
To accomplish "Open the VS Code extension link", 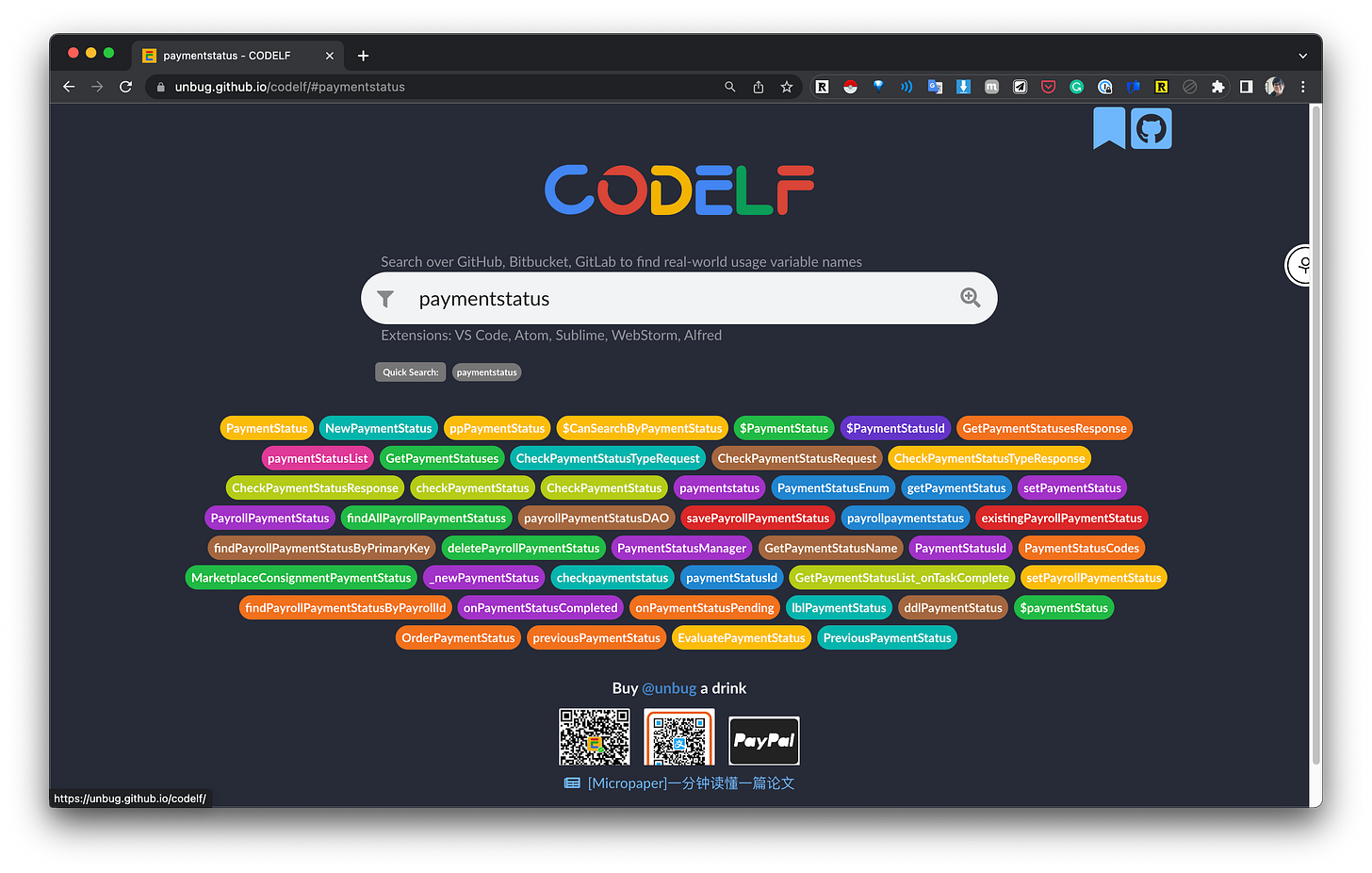I will click(482, 336).
